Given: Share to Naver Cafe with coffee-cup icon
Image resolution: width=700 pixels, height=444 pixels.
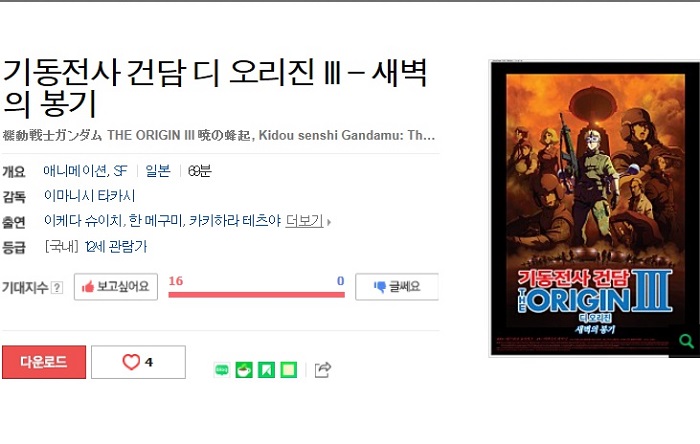Looking at the screenshot, I should coord(244,370).
